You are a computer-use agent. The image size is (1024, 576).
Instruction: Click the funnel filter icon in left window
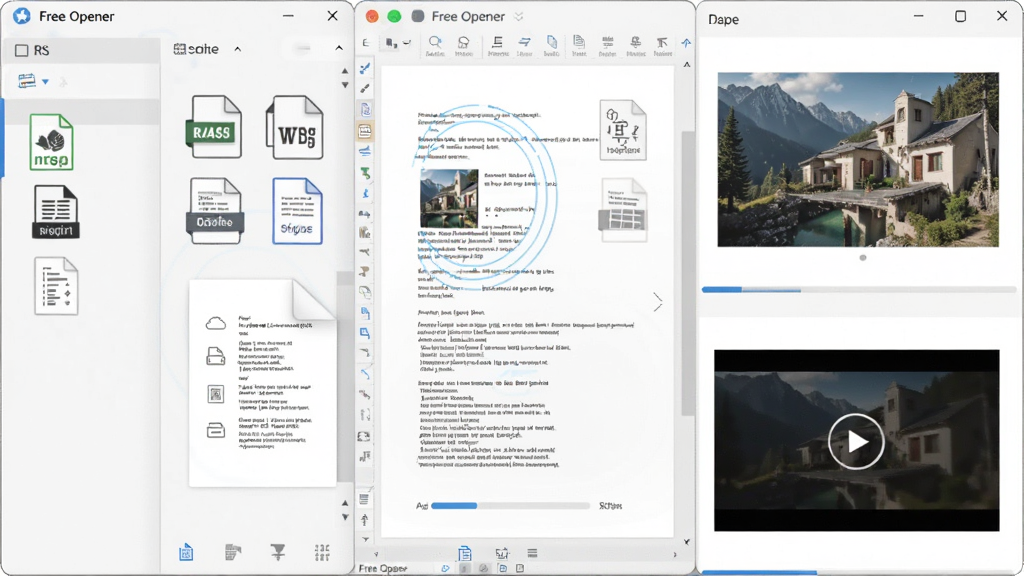pyautogui.click(x=278, y=552)
